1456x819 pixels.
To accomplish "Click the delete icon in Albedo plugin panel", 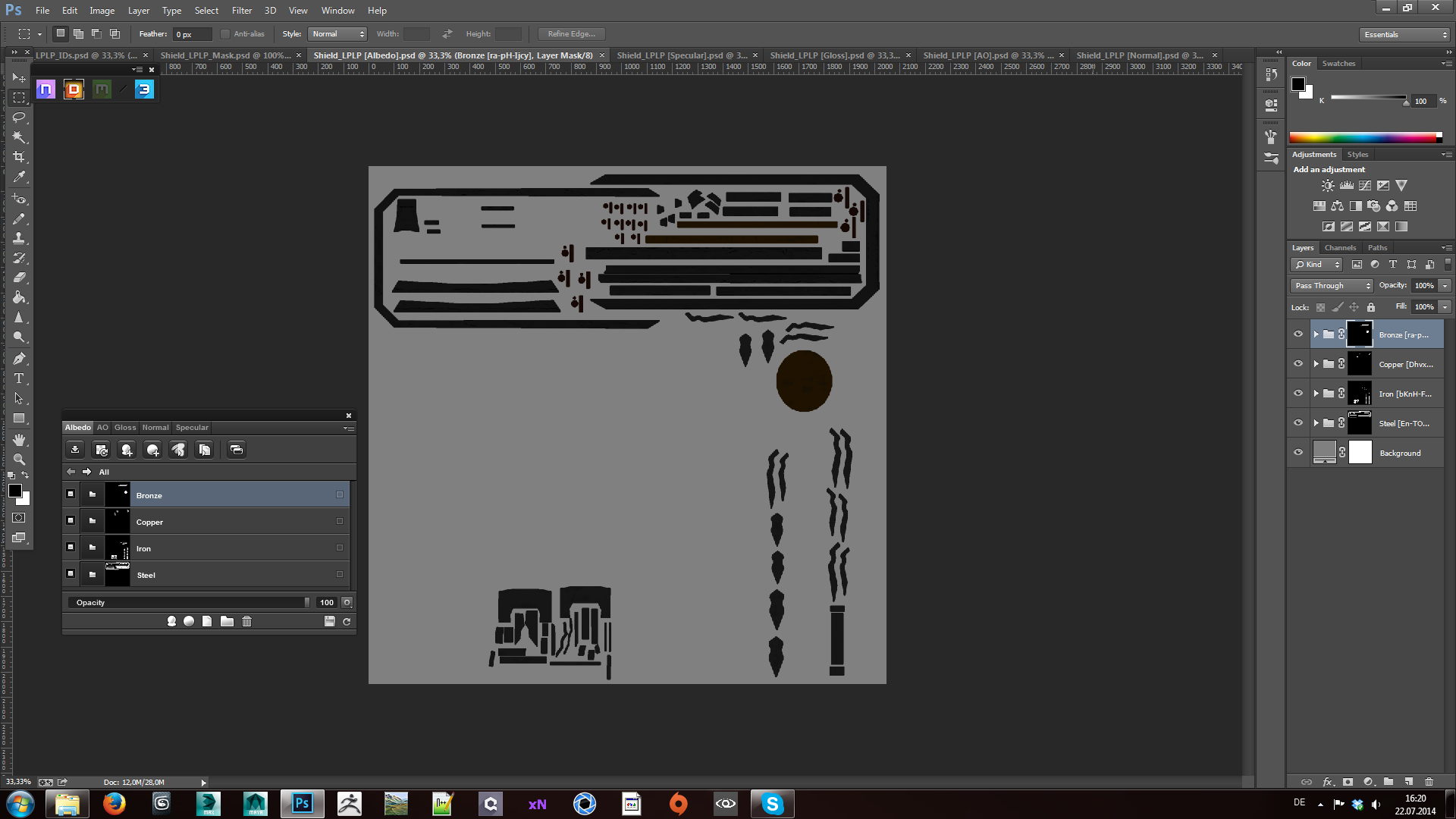I will pos(246,621).
